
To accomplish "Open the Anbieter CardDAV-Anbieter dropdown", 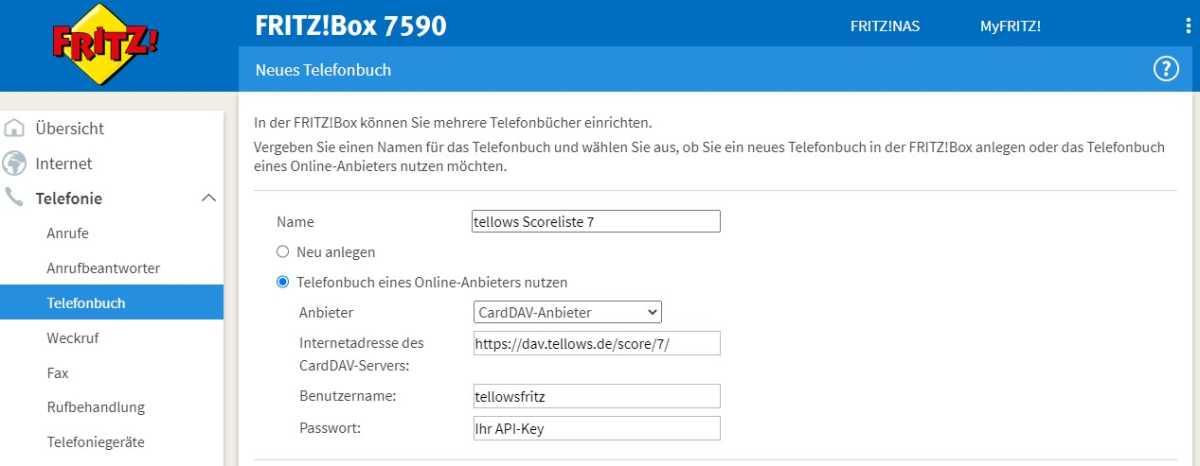I will [x=567, y=313].
